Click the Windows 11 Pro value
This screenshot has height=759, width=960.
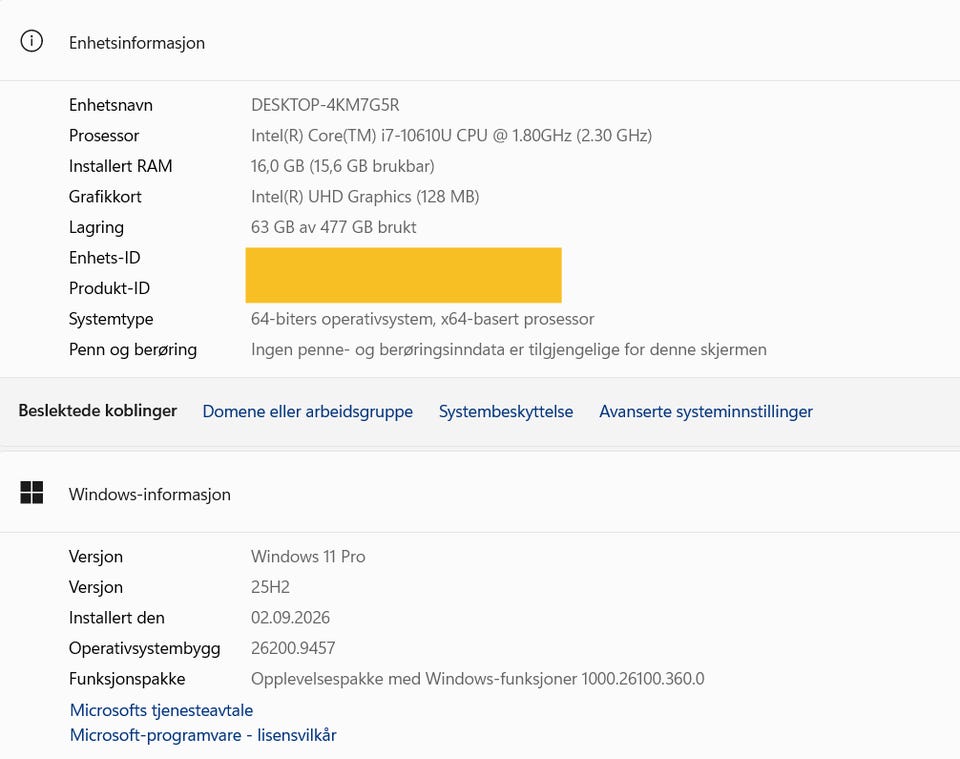click(308, 556)
